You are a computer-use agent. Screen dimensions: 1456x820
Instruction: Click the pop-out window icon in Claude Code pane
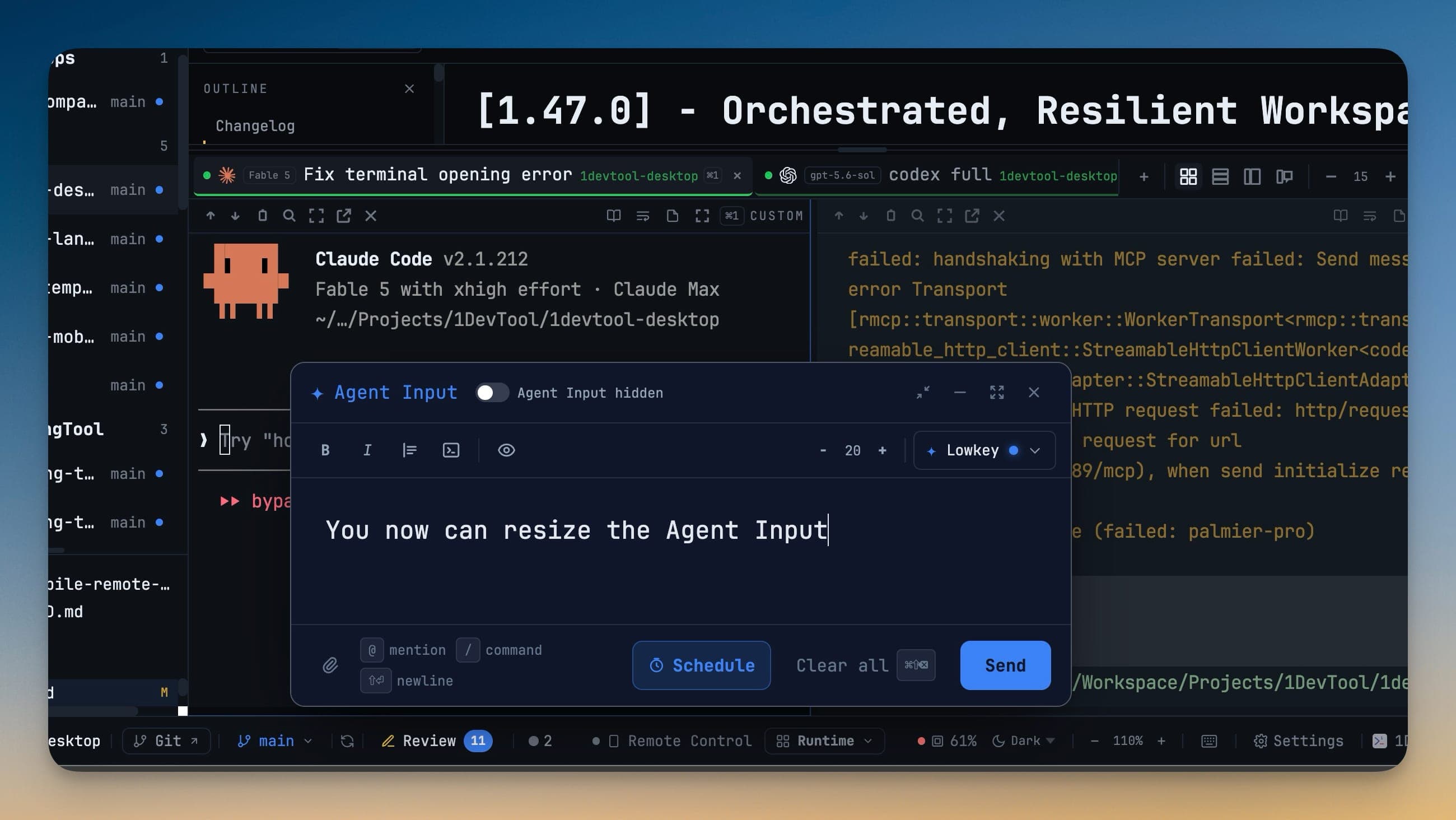click(344, 216)
